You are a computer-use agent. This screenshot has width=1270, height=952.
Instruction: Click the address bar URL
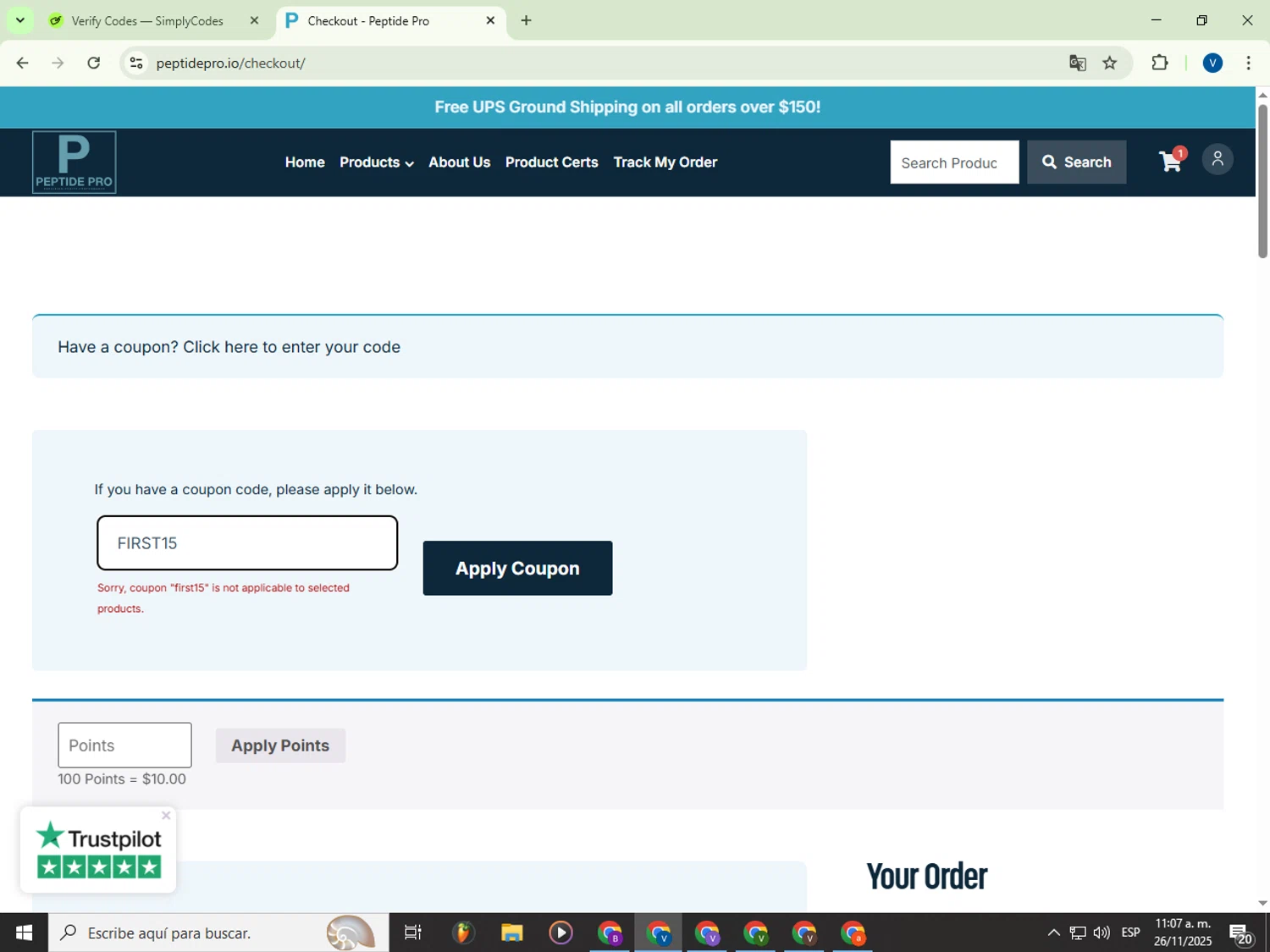point(230,63)
